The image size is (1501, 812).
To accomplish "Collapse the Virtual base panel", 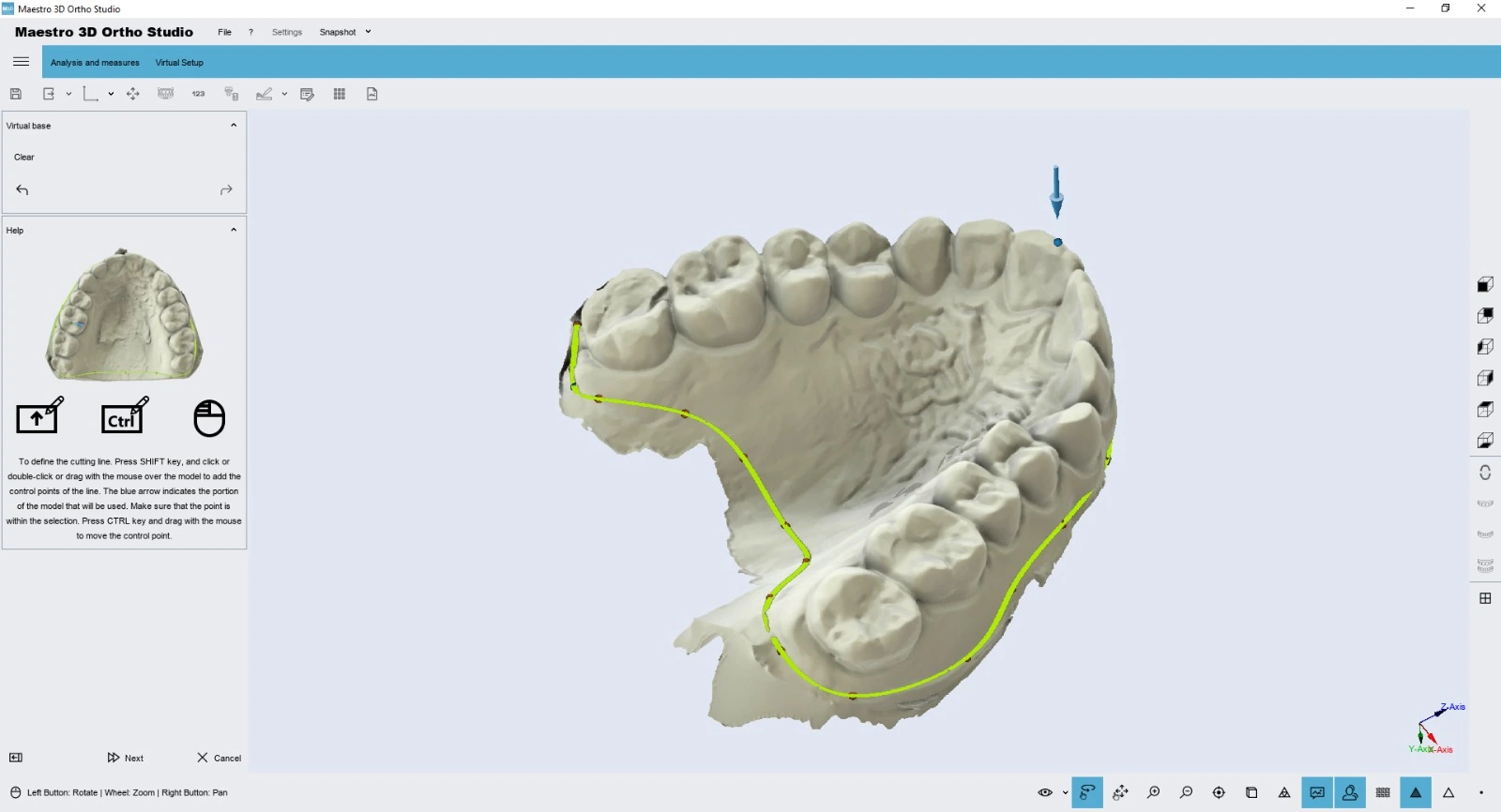I will (x=234, y=125).
